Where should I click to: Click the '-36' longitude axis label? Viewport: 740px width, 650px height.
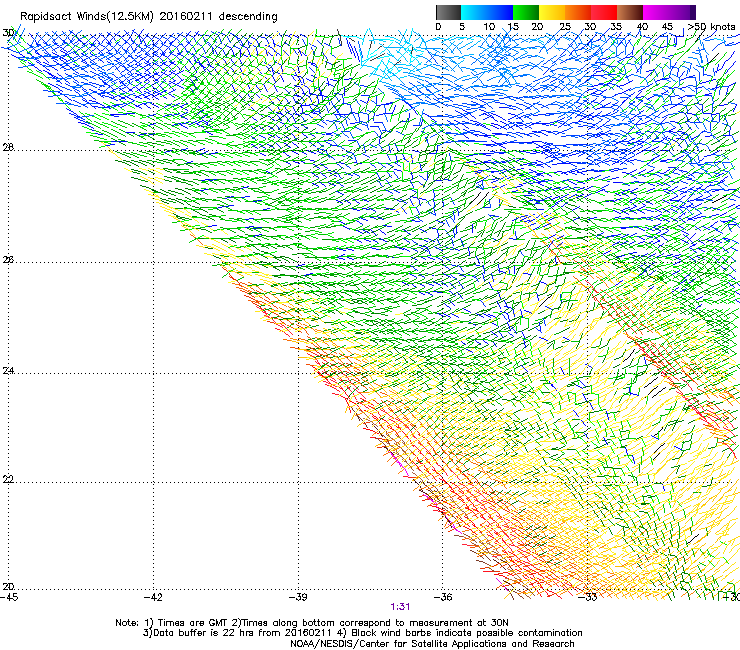(443, 597)
